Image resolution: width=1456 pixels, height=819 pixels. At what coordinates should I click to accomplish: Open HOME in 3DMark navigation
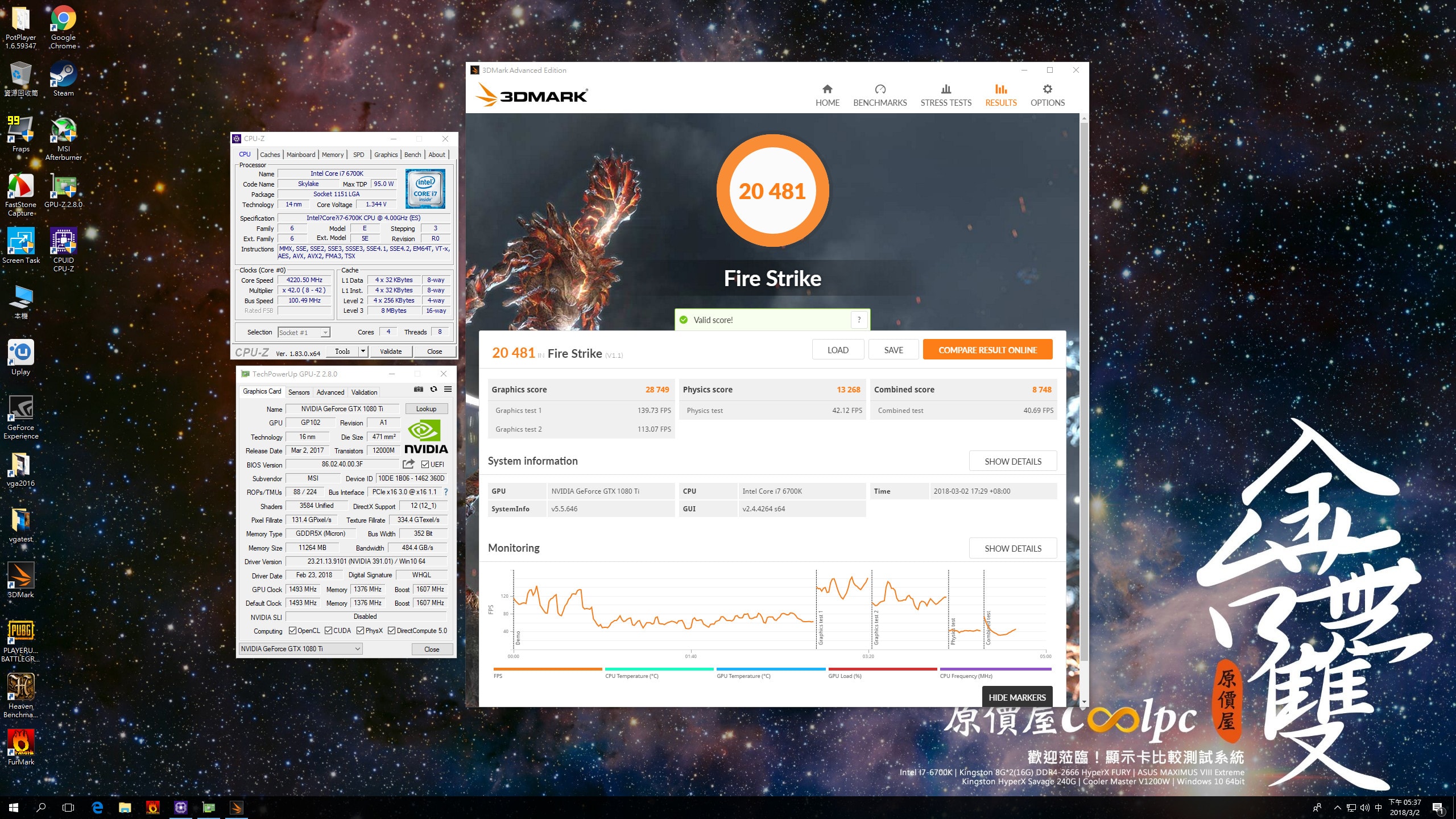point(827,96)
